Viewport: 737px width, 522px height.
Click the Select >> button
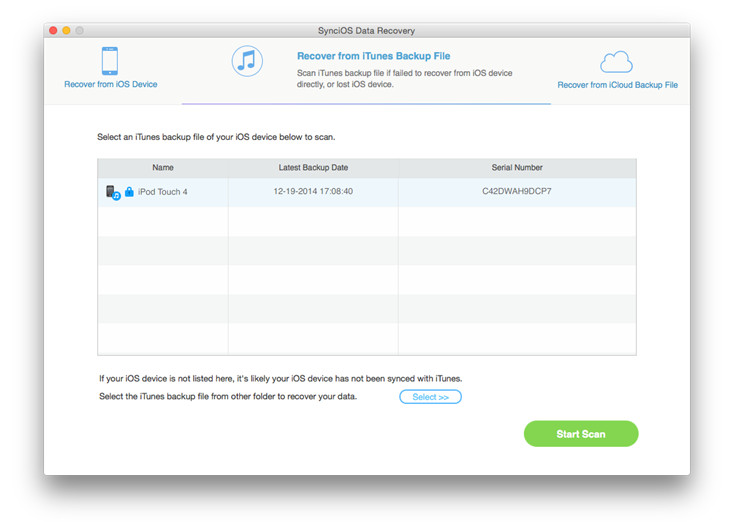click(431, 397)
